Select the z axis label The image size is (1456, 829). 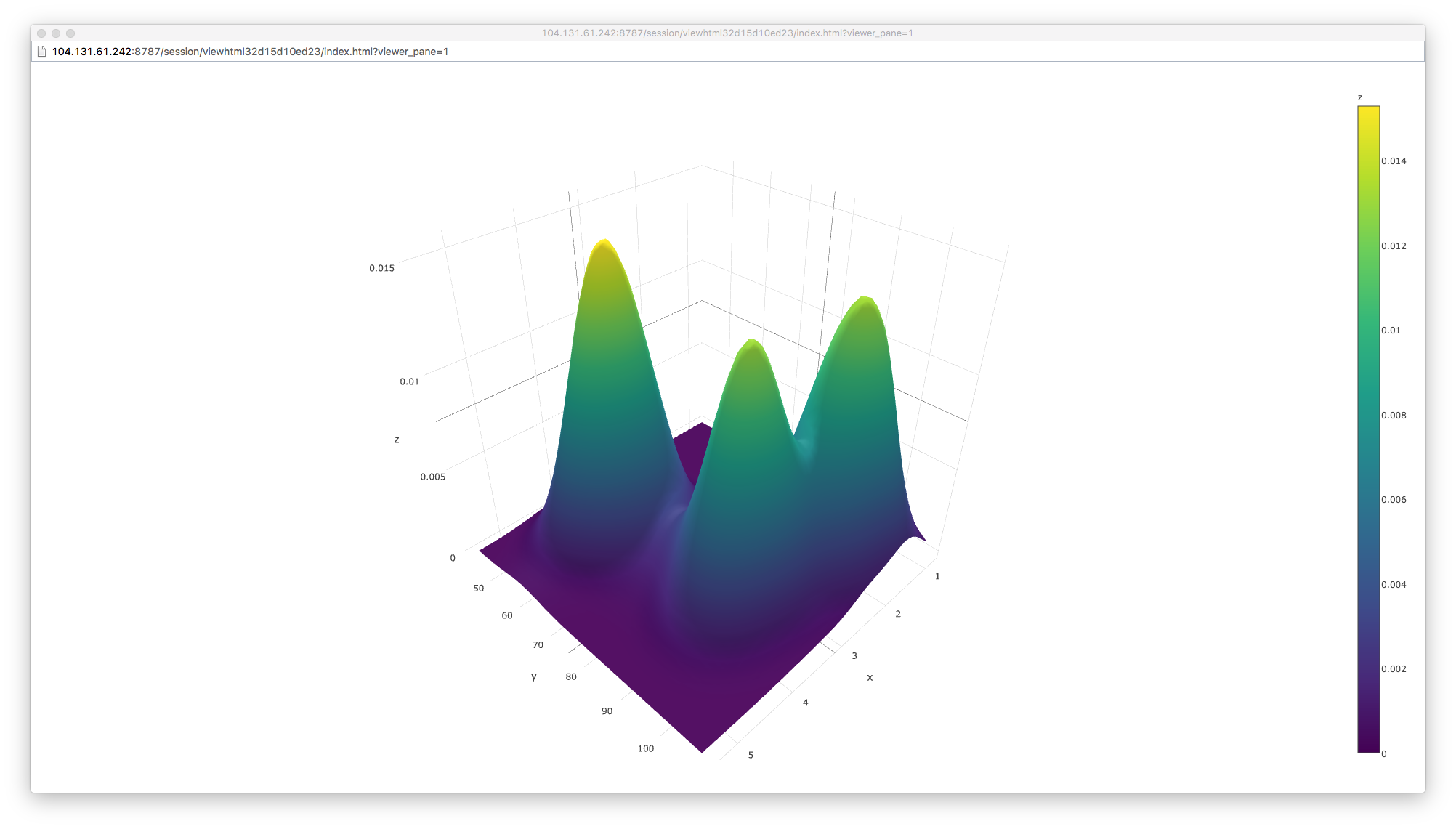click(x=397, y=439)
